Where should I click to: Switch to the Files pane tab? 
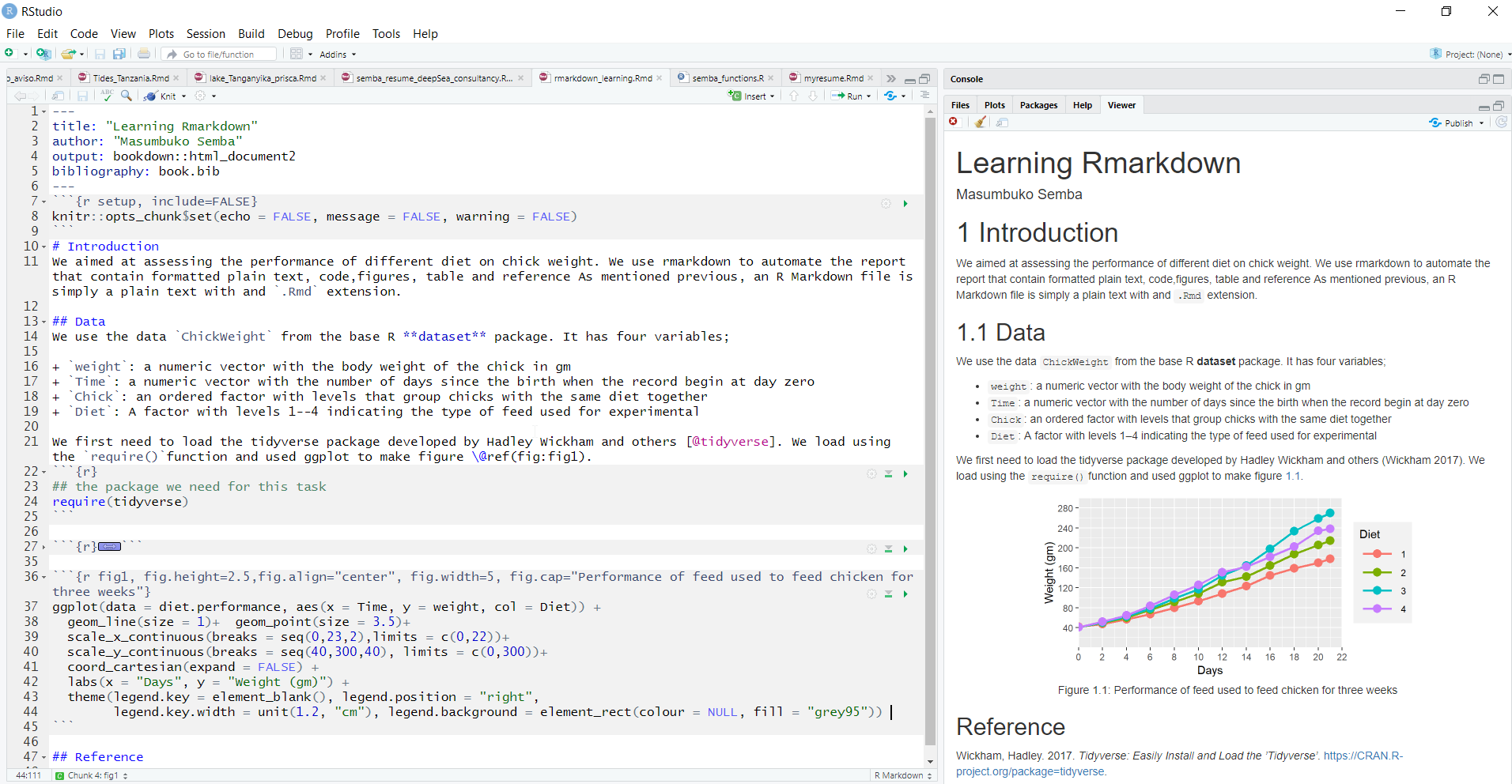point(960,105)
